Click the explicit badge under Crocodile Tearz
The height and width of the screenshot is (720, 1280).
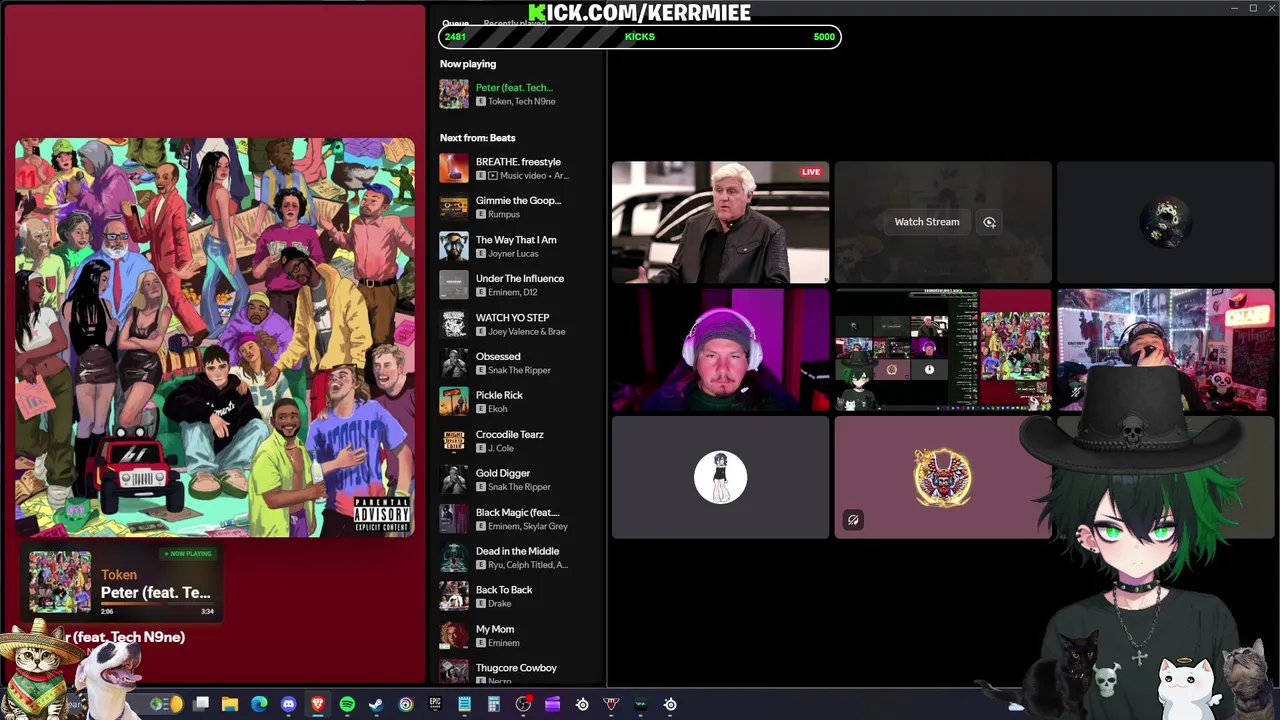(x=481, y=448)
